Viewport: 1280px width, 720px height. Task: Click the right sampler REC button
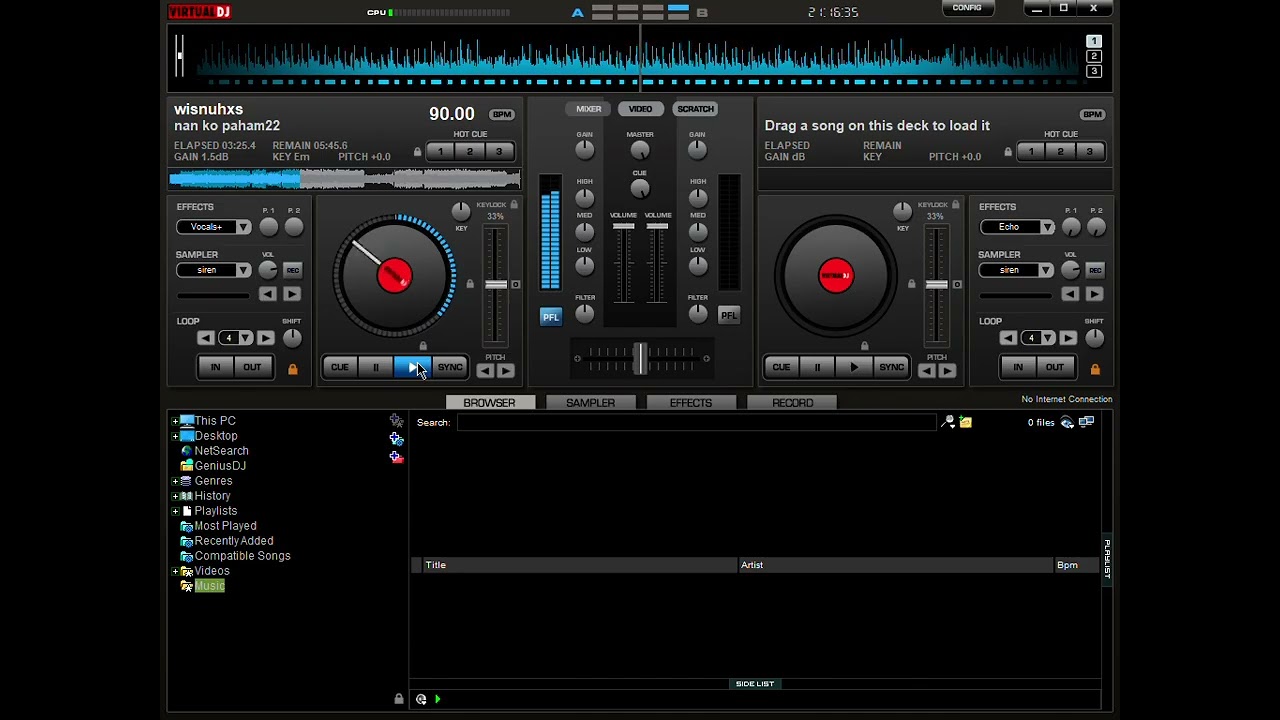pos(1095,270)
